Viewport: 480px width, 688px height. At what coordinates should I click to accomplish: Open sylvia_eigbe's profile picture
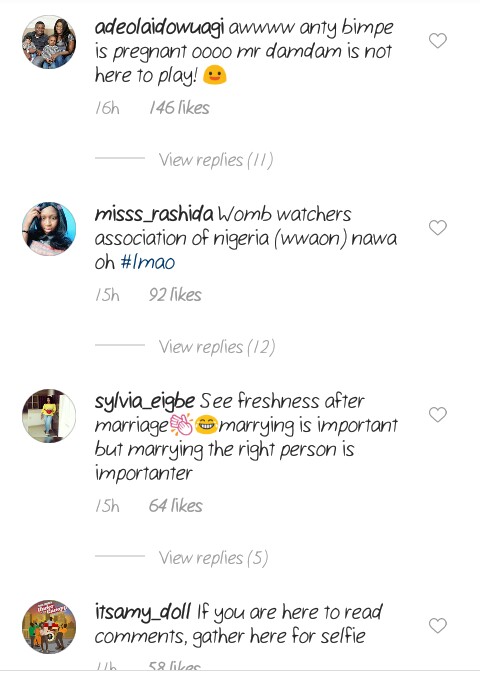[x=49, y=416]
